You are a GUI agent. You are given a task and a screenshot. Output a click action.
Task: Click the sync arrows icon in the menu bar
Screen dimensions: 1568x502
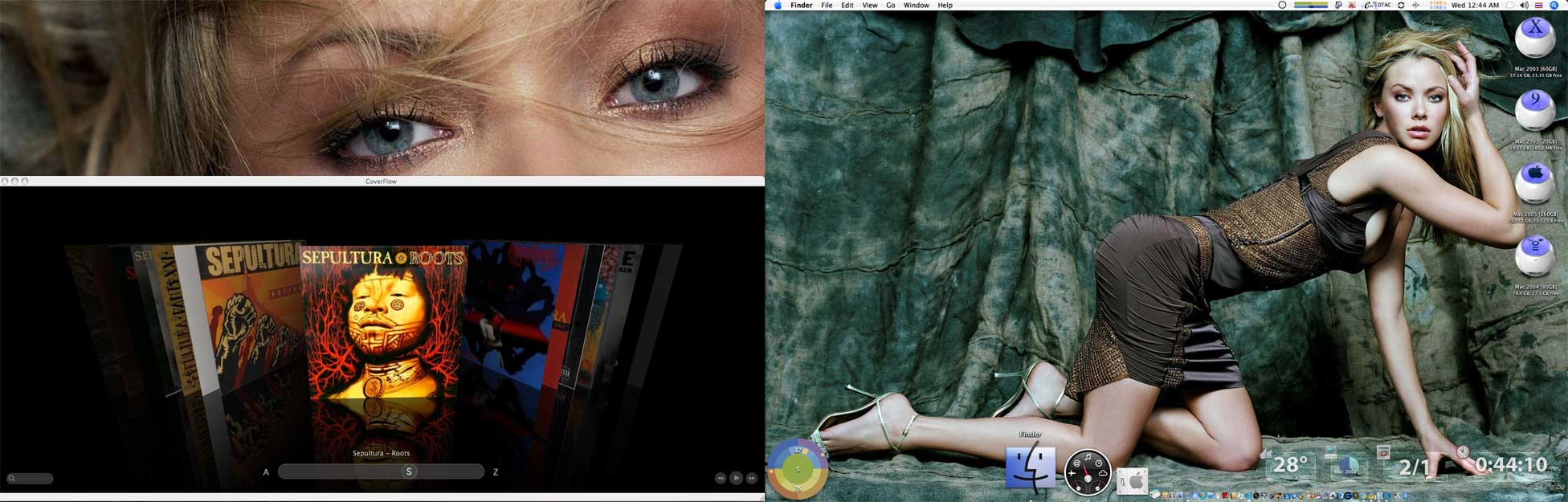tap(1401, 6)
